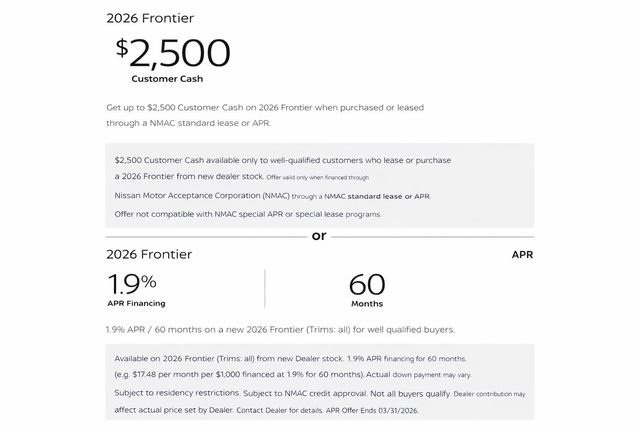Viewport: 640px width, 427px height.
Task: Click the '1.9% APR / 60 months' summary line
Action: click(280, 329)
